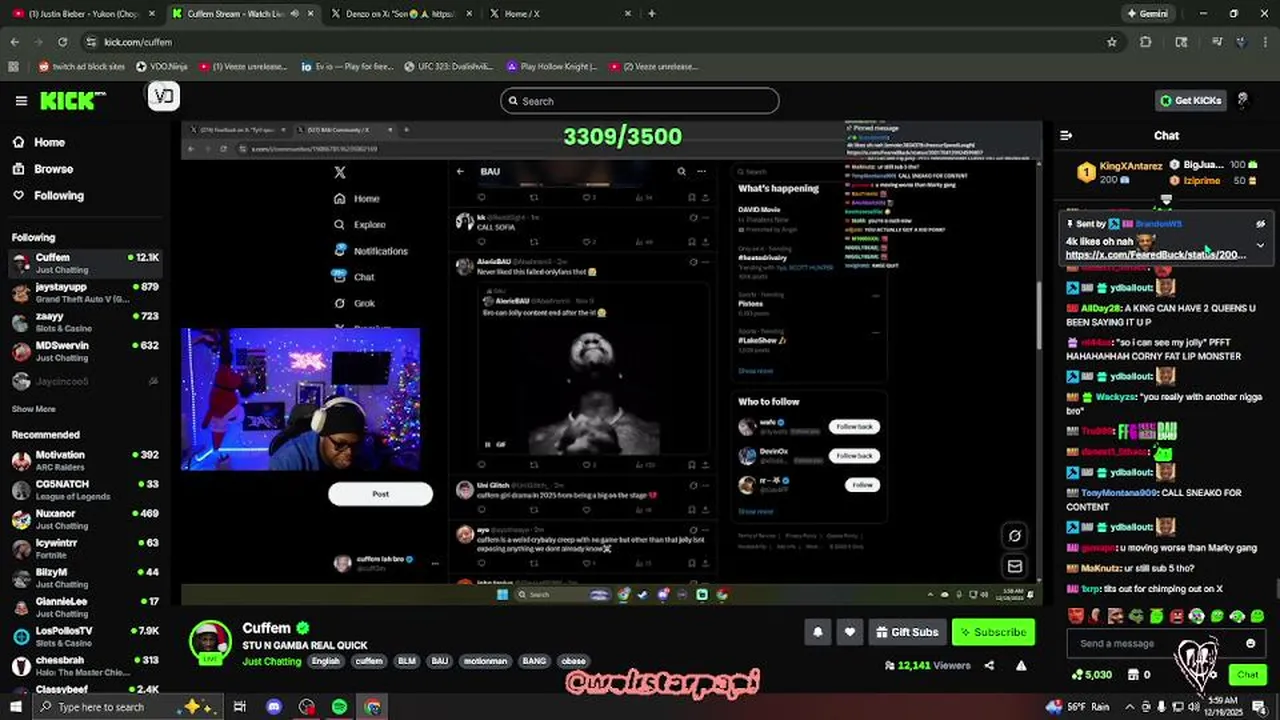Switch to the Home / X tab
Screen dimensions: 1280x720
(560, 14)
